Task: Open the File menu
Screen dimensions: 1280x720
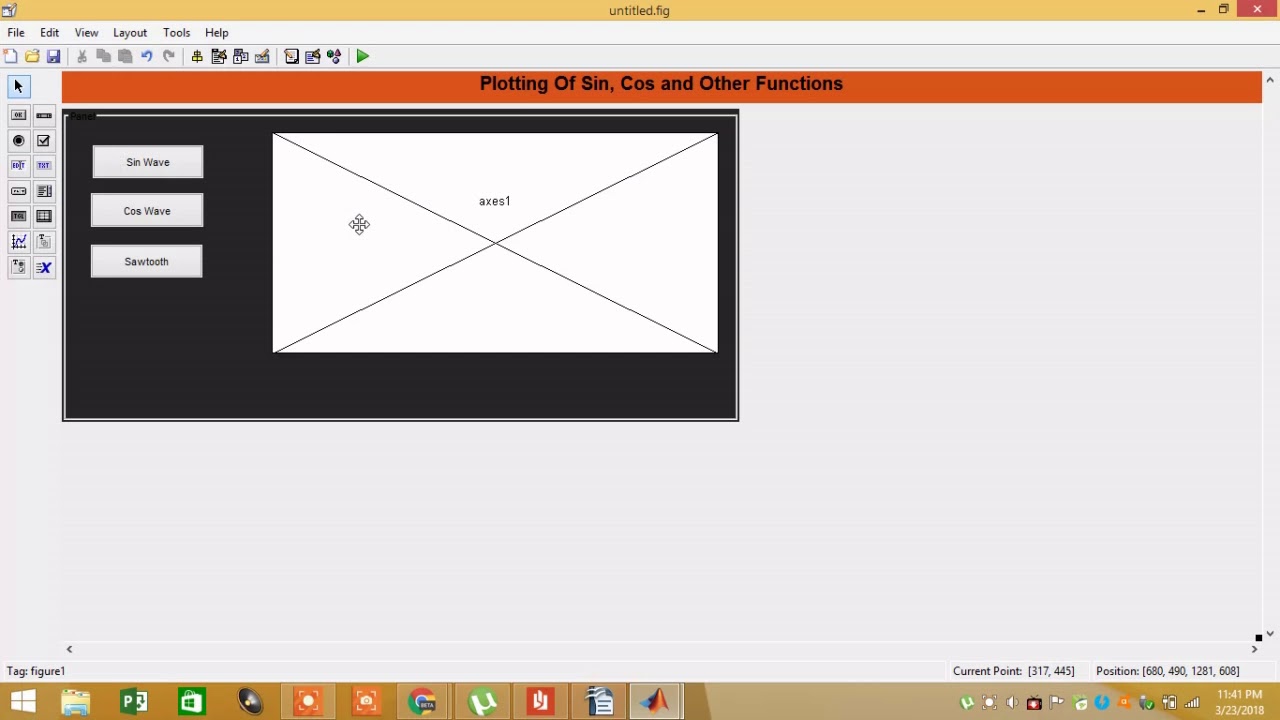Action: [x=16, y=33]
